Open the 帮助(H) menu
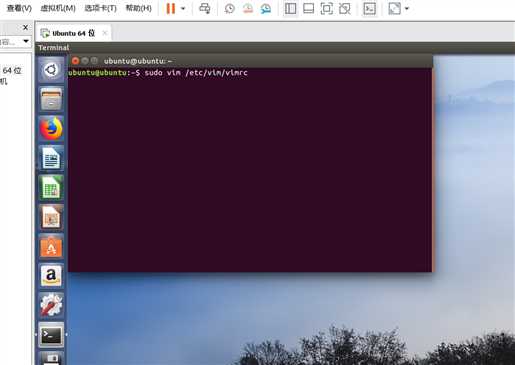The height and width of the screenshot is (365, 515). [138, 8]
